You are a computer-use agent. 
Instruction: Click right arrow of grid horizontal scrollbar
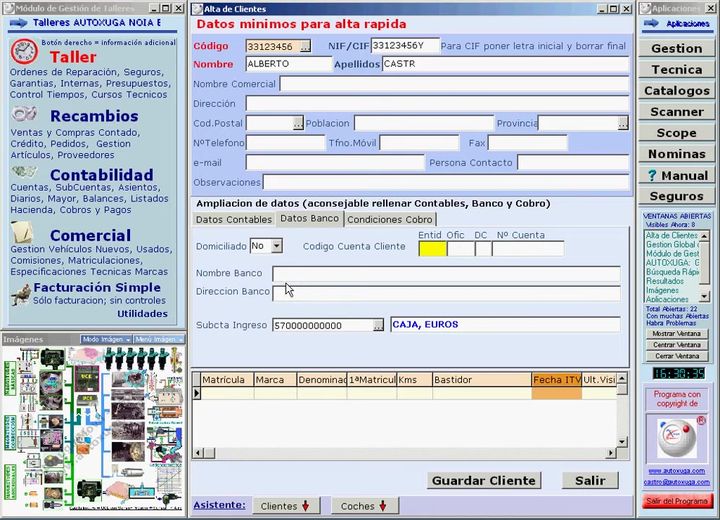(610, 453)
